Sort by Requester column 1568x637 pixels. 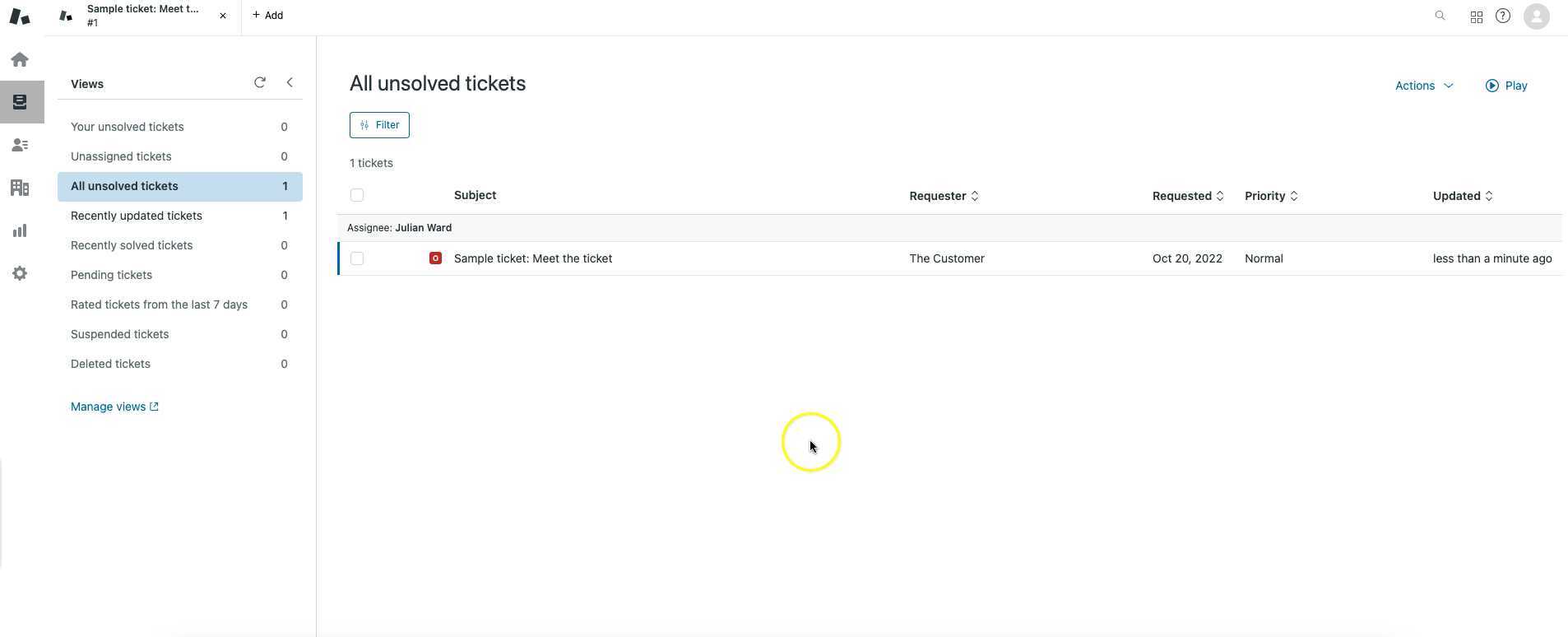944,196
